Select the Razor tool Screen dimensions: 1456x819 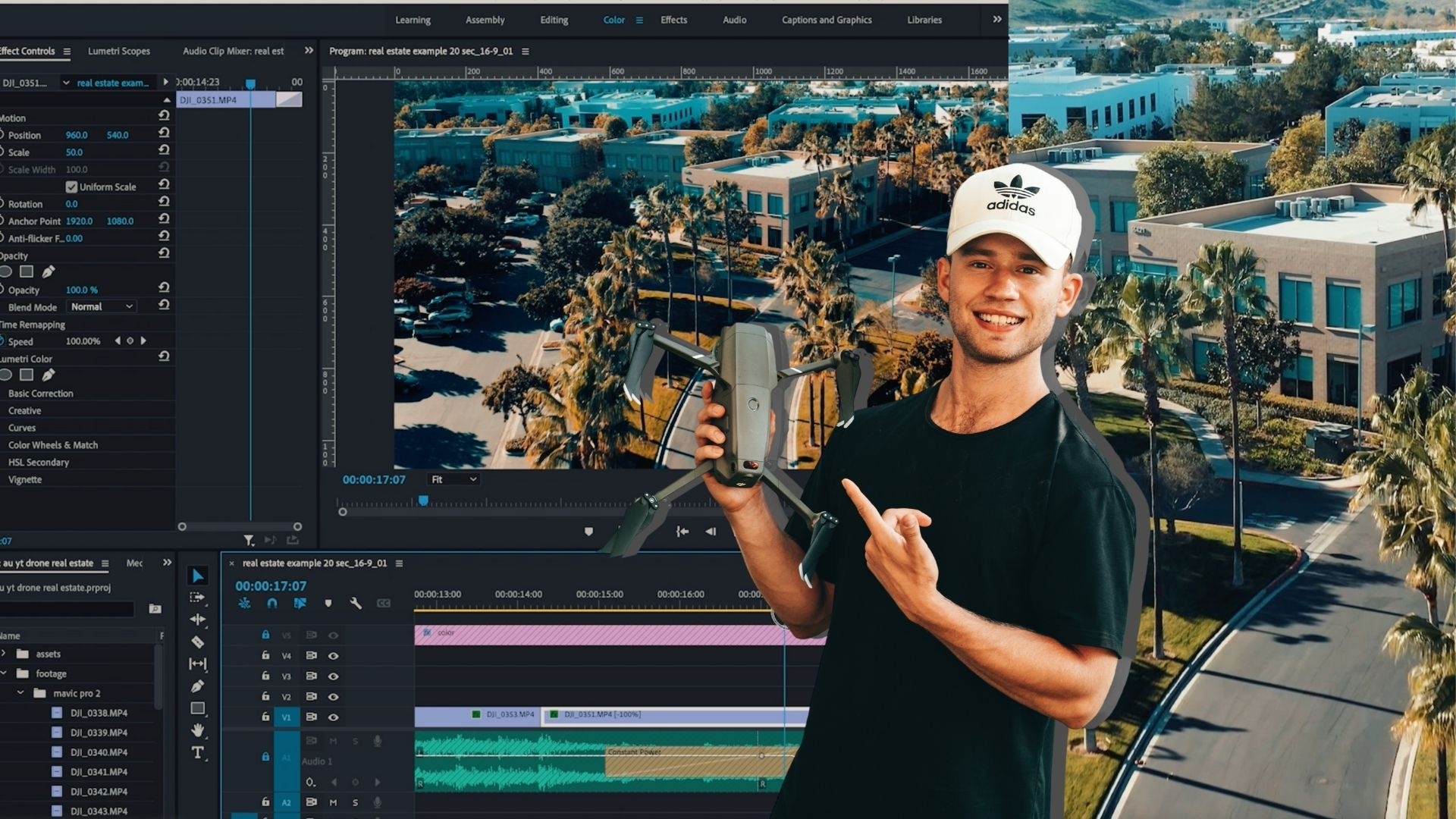click(197, 642)
